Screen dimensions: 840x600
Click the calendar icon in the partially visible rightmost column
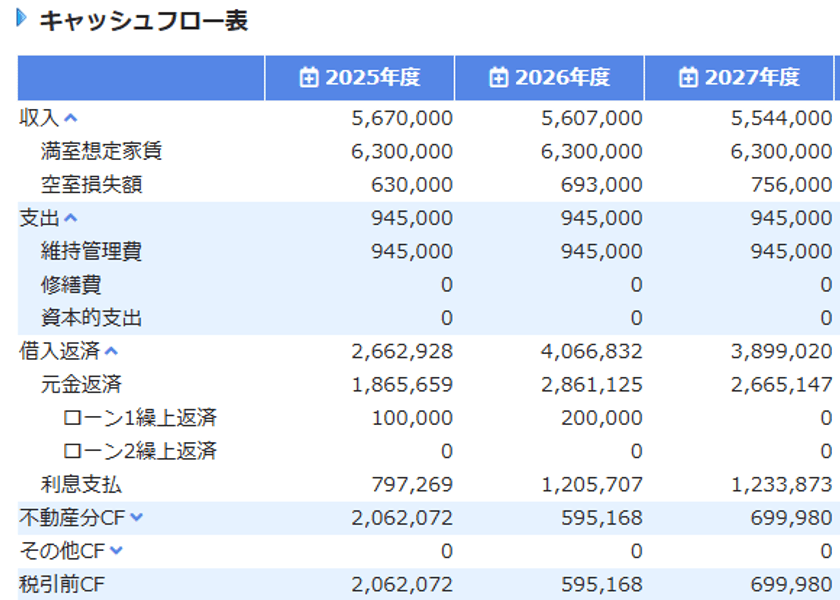point(836,76)
